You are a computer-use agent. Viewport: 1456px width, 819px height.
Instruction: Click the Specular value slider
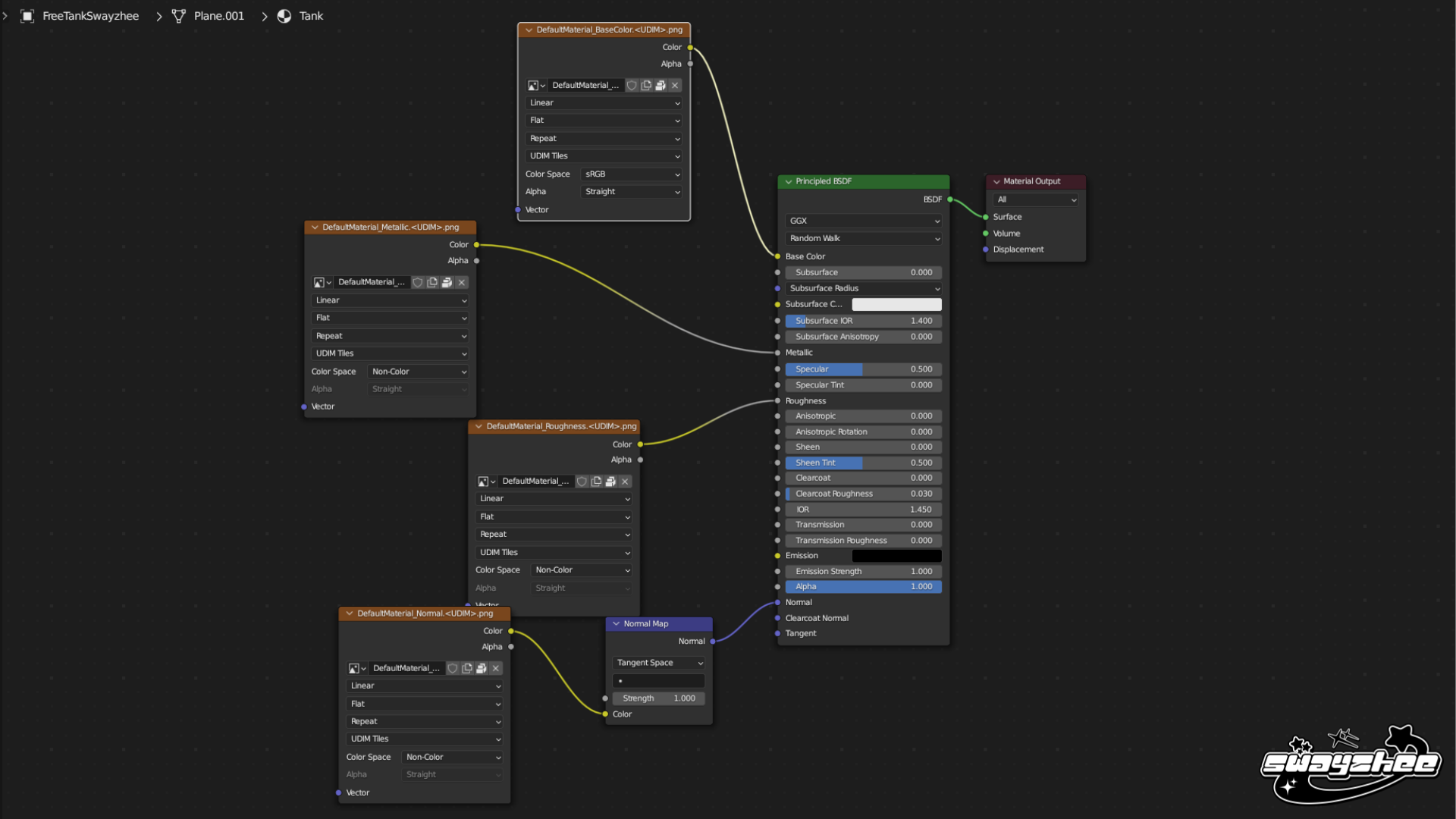pyautogui.click(x=864, y=369)
